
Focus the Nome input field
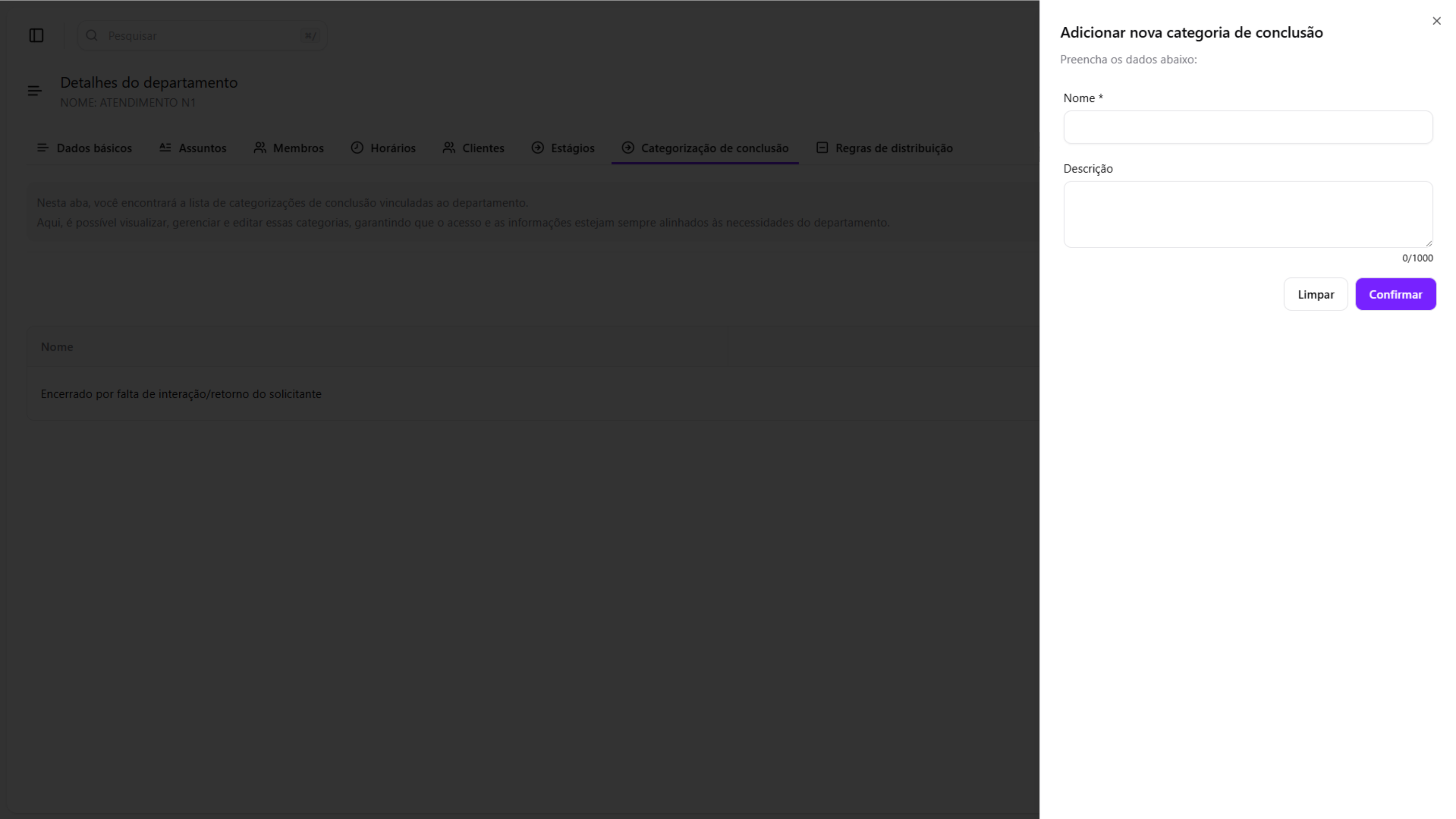pyautogui.click(x=1247, y=127)
